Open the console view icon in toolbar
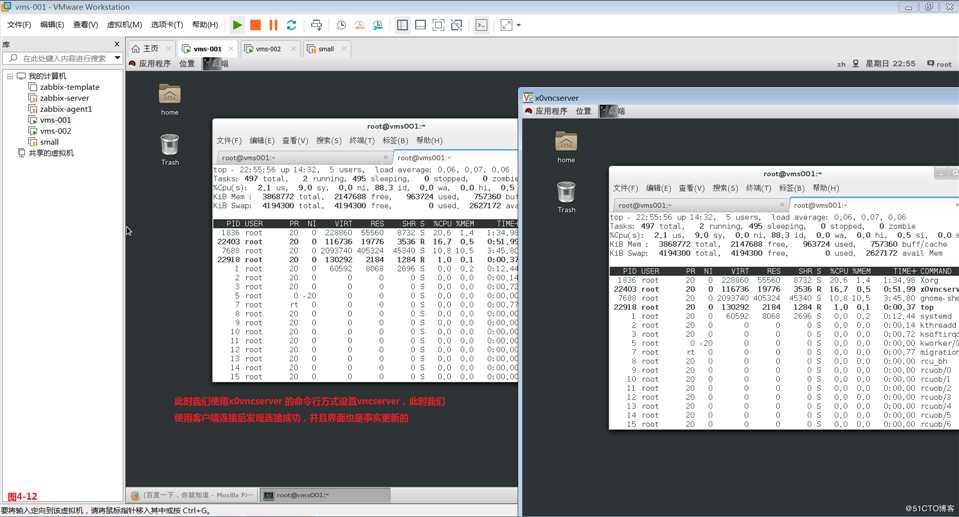Viewport: 959px width, 517px height. click(x=482, y=25)
